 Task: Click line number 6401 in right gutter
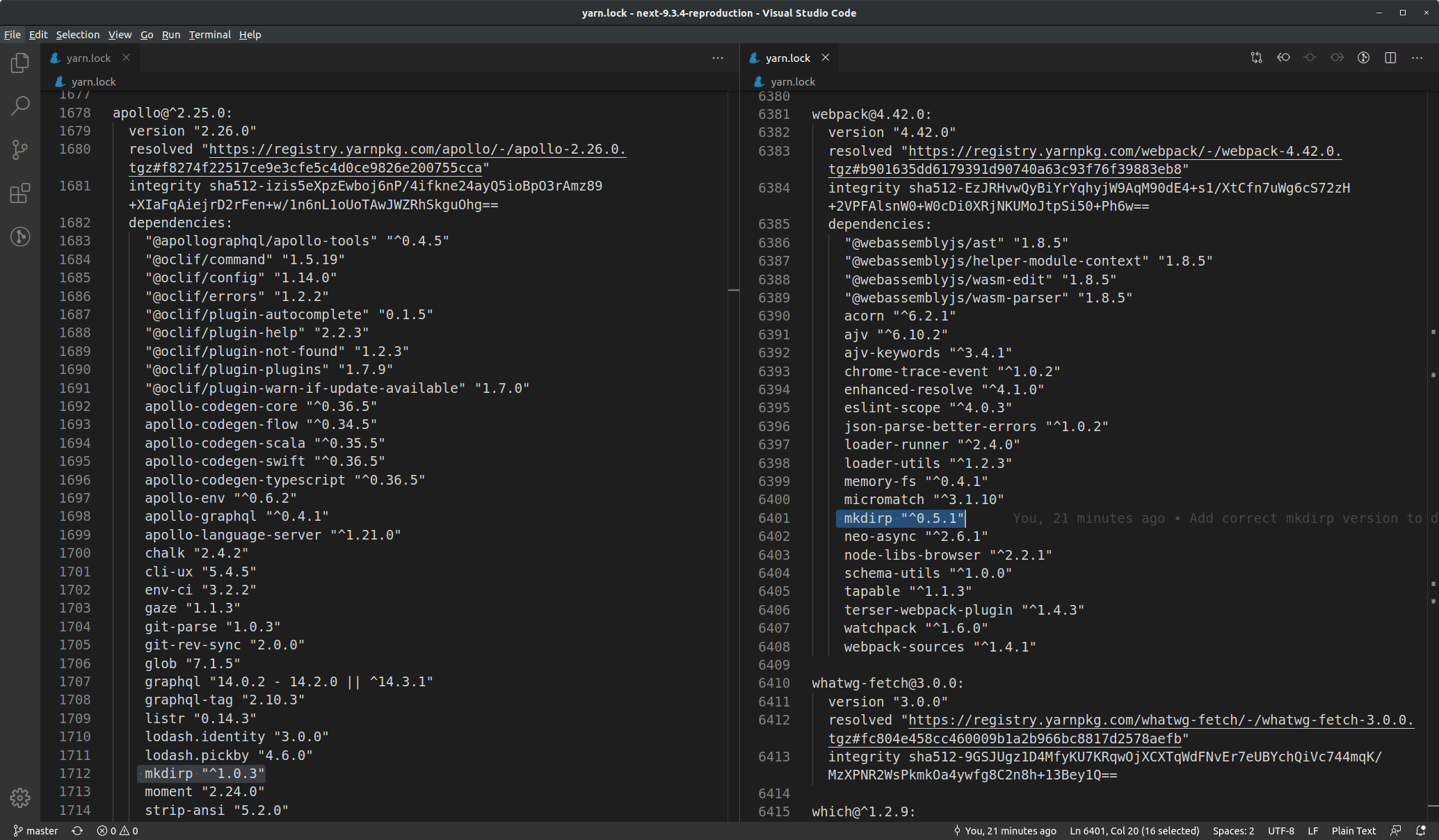(x=774, y=518)
